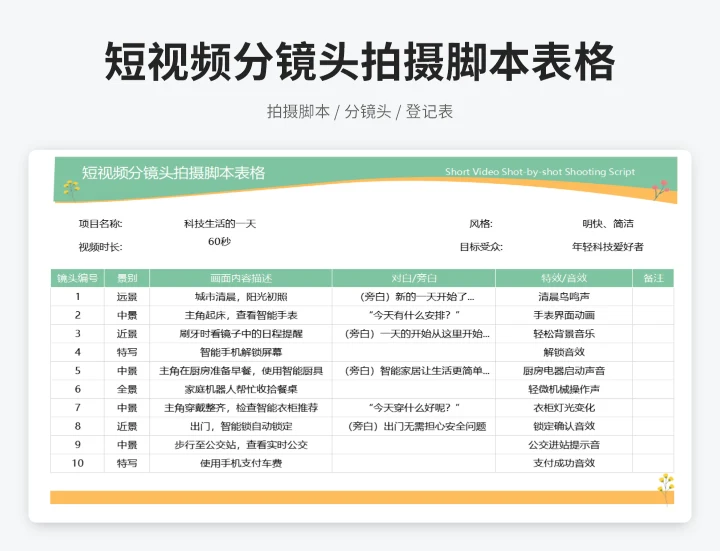The width and height of the screenshot is (720, 551).
Task: Click the 景别 column header
Action: click(127, 278)
